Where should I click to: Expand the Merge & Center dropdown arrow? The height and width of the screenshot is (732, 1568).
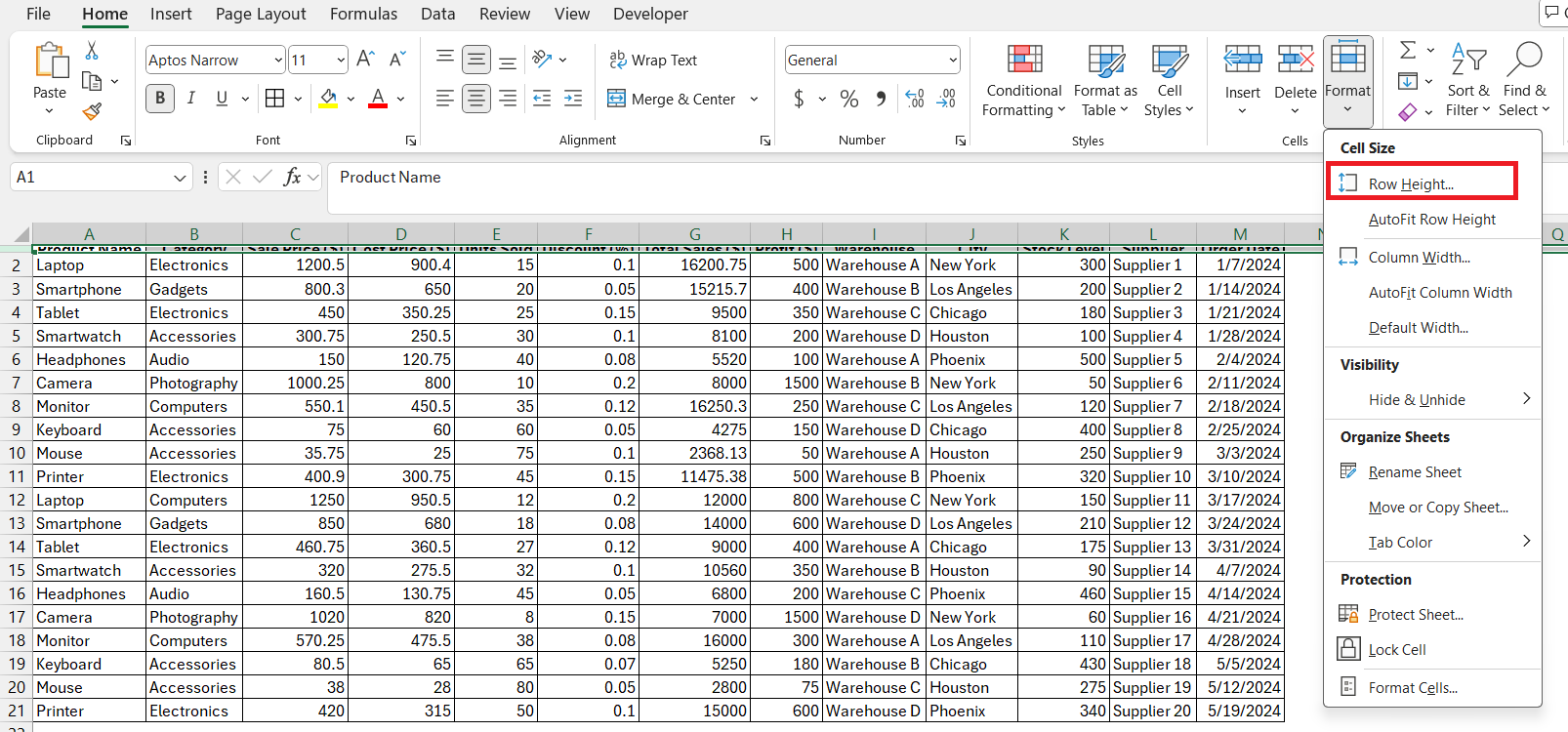[754, 99]
